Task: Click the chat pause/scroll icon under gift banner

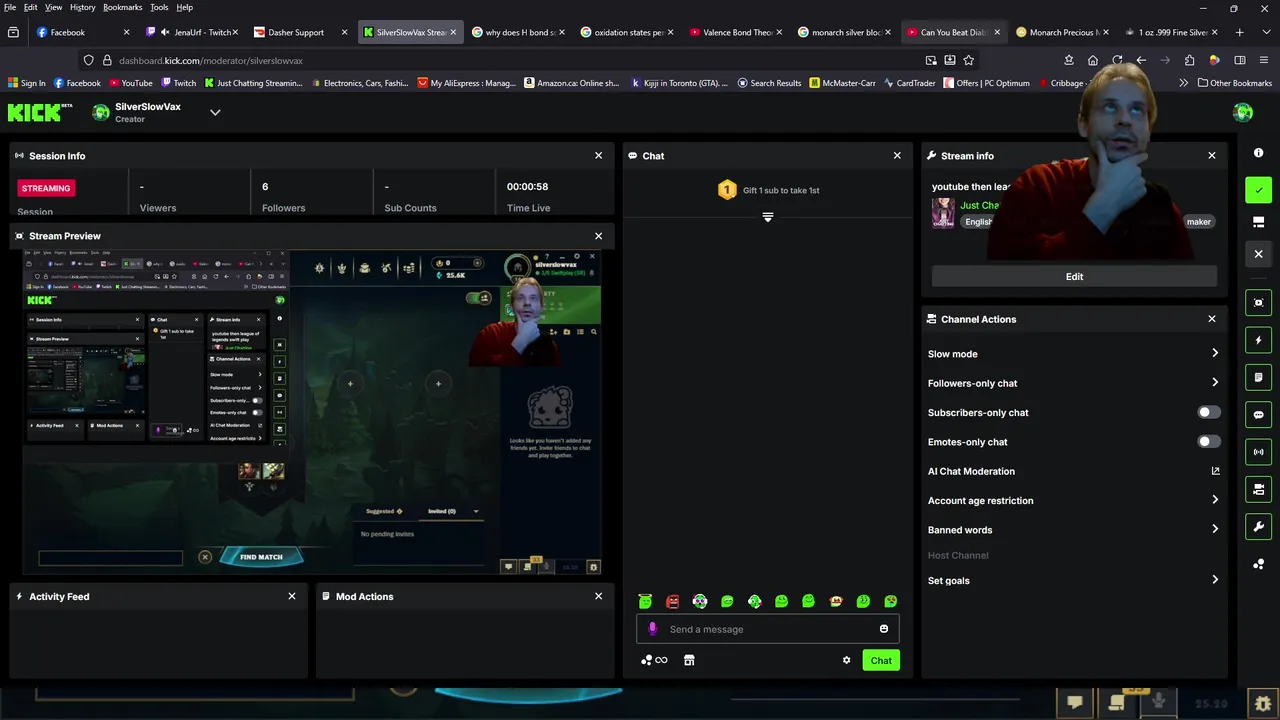Action: (x=768, y=217)
